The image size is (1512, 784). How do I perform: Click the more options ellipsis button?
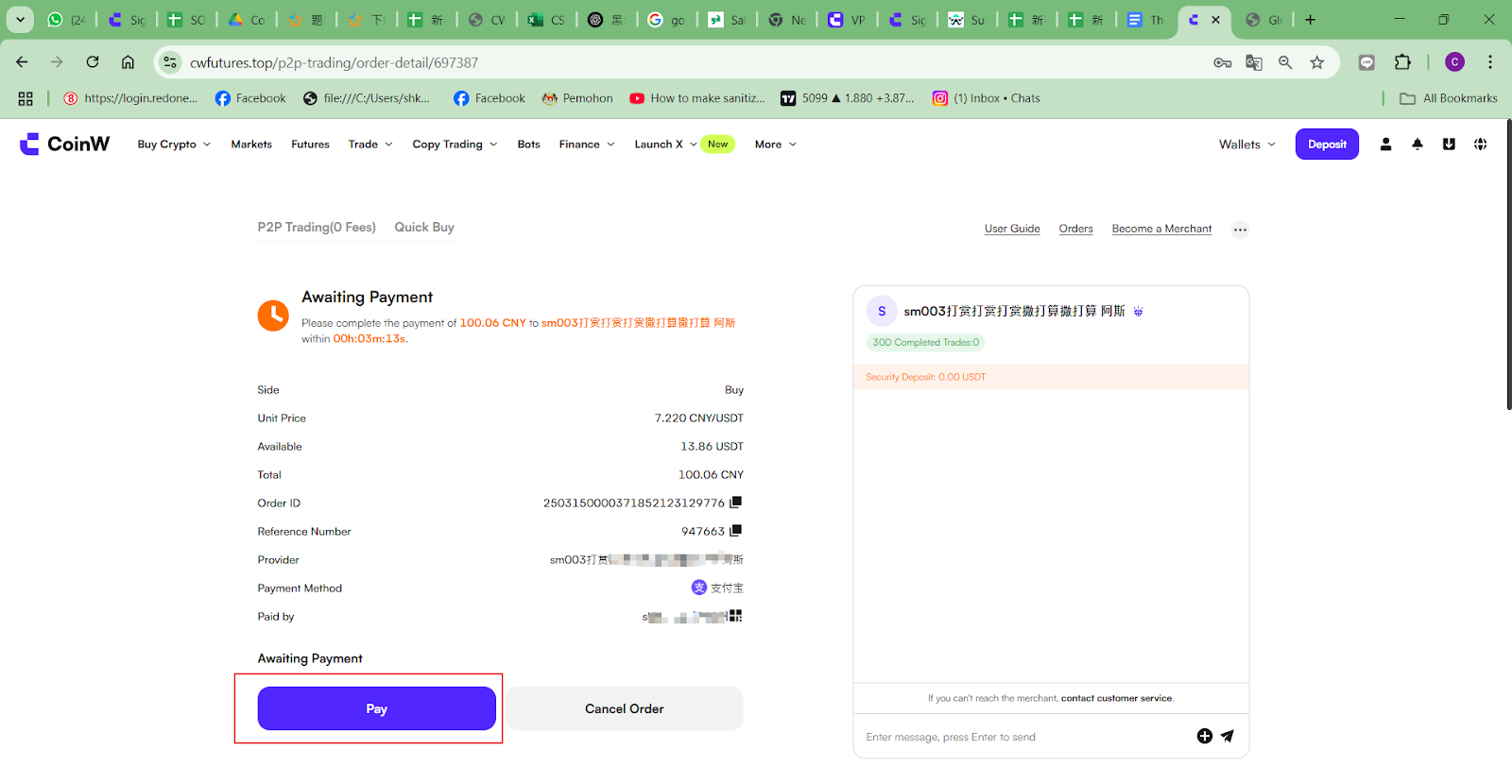1240,230
